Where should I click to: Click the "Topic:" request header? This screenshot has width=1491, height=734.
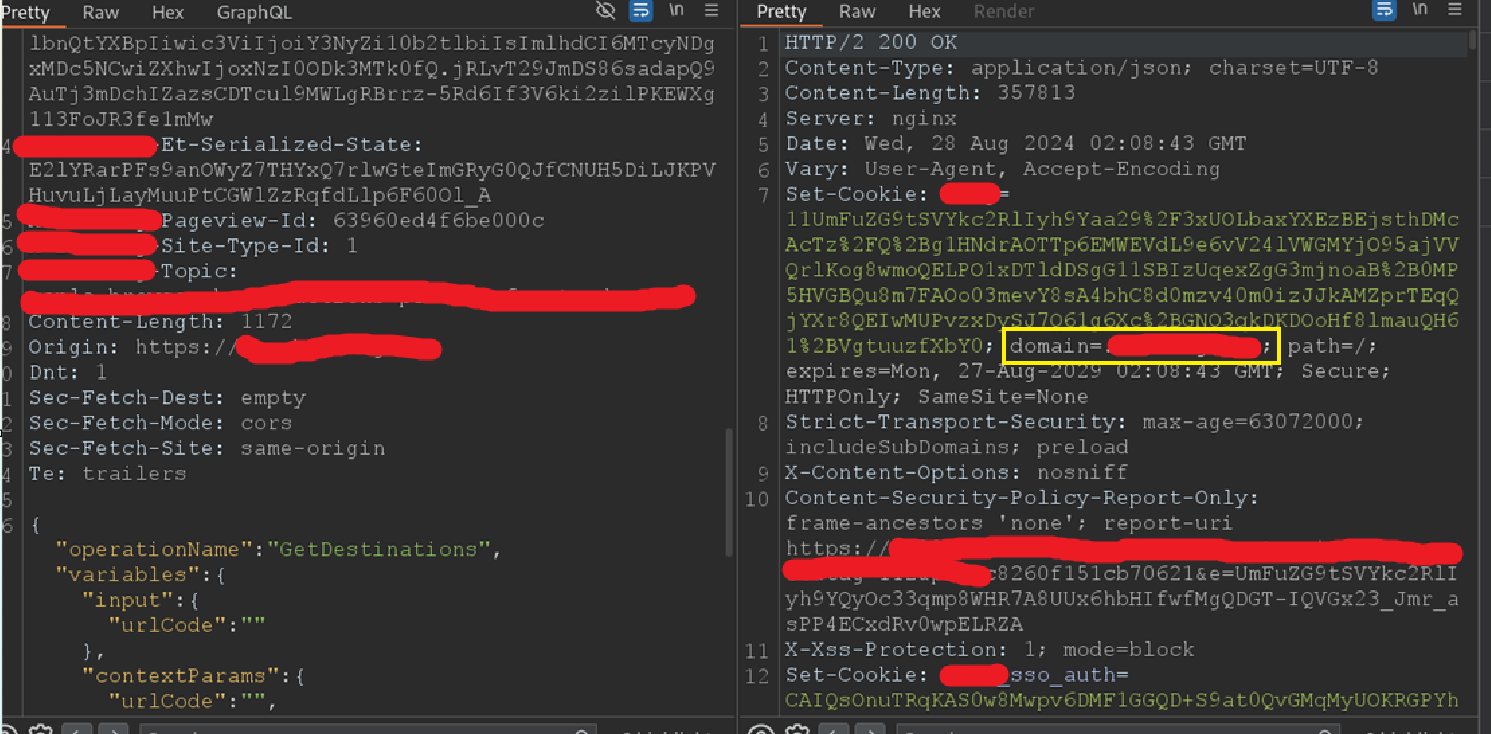point(200,270)
